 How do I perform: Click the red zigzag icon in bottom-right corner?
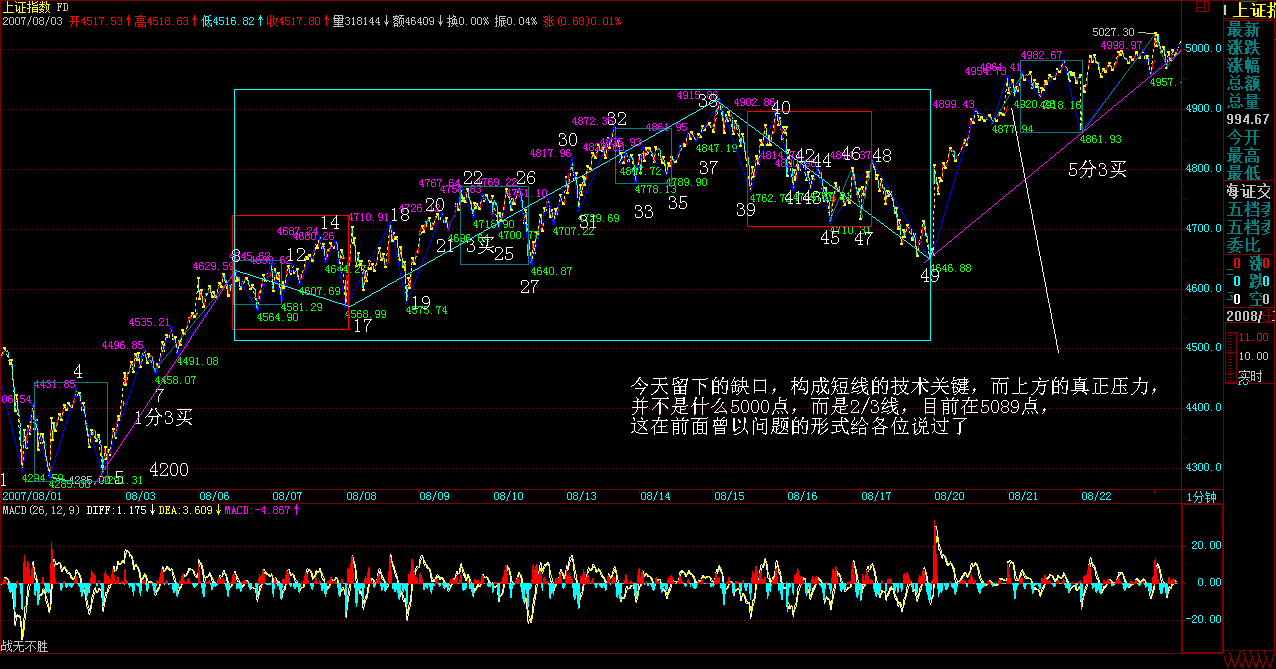pos(1251,661)
